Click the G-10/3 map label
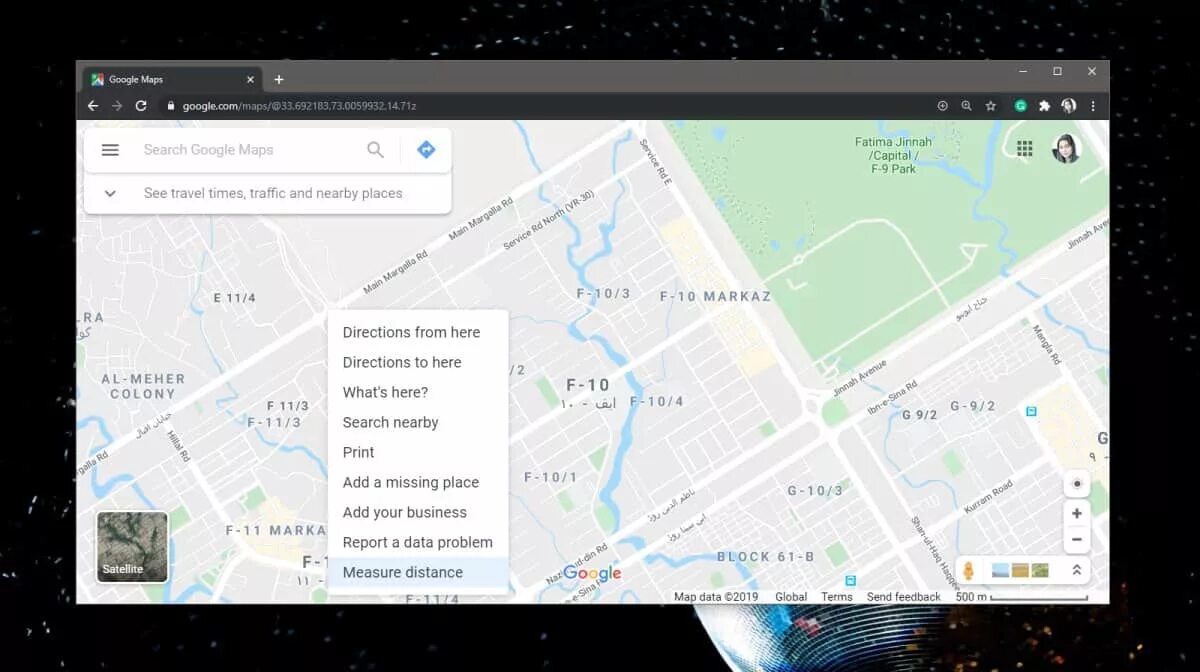This screenshot has height=672, width=1200. (x=815, y=491)
